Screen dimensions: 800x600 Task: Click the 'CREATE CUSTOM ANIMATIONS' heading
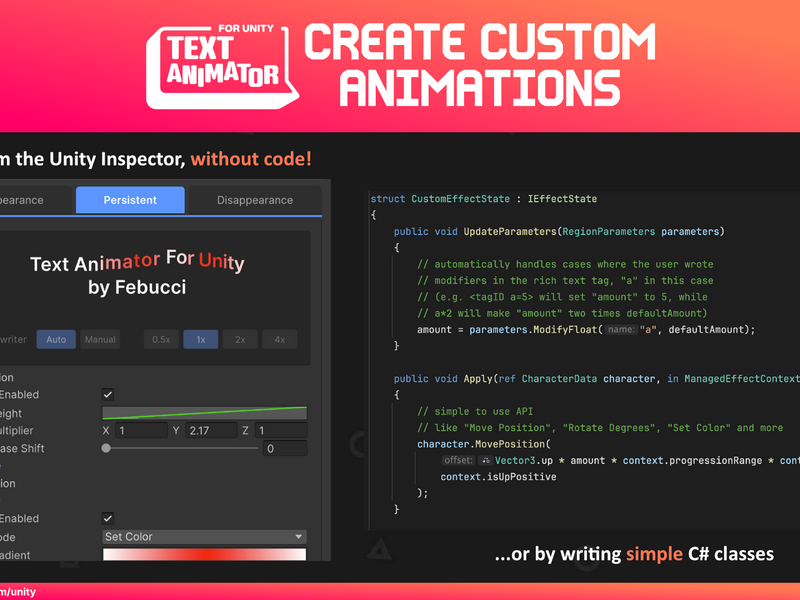(480, 65)
